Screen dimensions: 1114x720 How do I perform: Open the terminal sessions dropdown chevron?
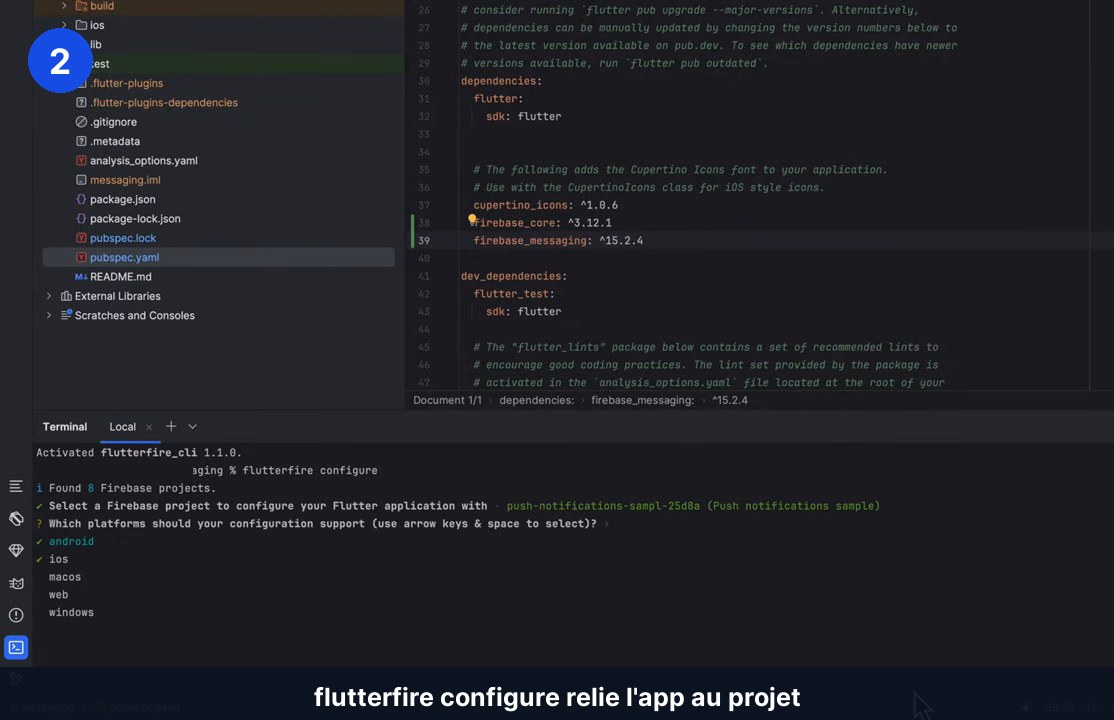[x=192, y=426]
